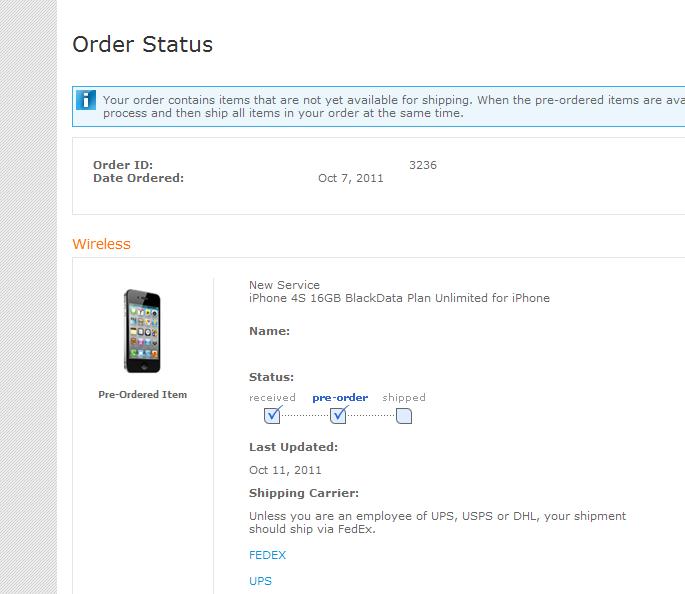685x594 pixels.
Task: Open the iPhone 4S product thumbnail
Action: tap(142, 331)
